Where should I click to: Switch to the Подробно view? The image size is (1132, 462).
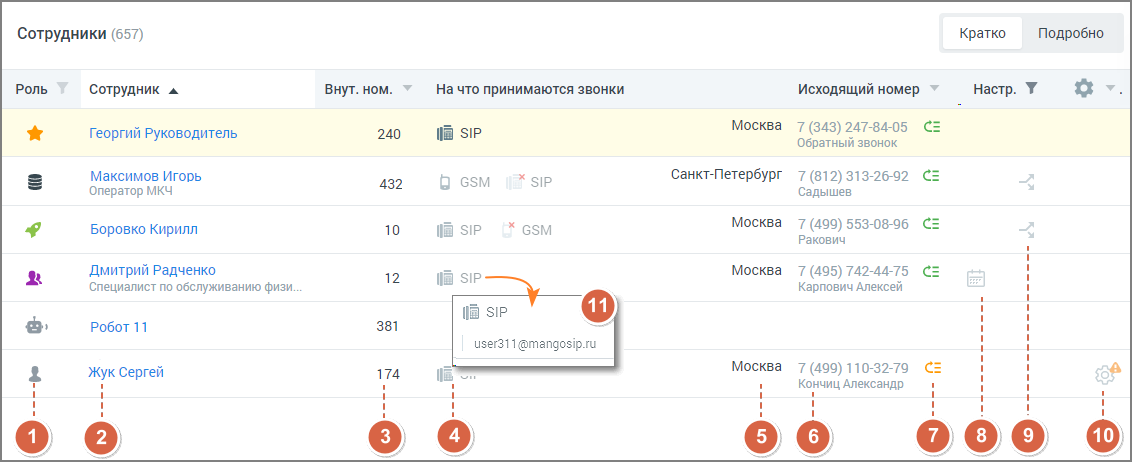tap(1071, 33)
